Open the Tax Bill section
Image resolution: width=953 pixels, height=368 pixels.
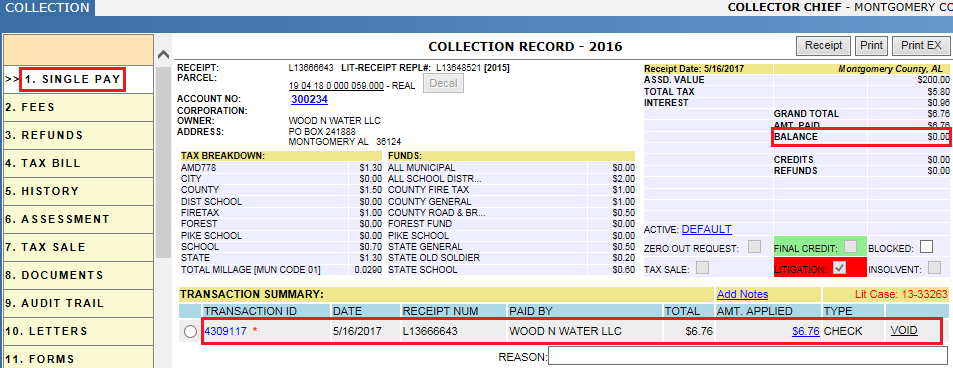77,164
